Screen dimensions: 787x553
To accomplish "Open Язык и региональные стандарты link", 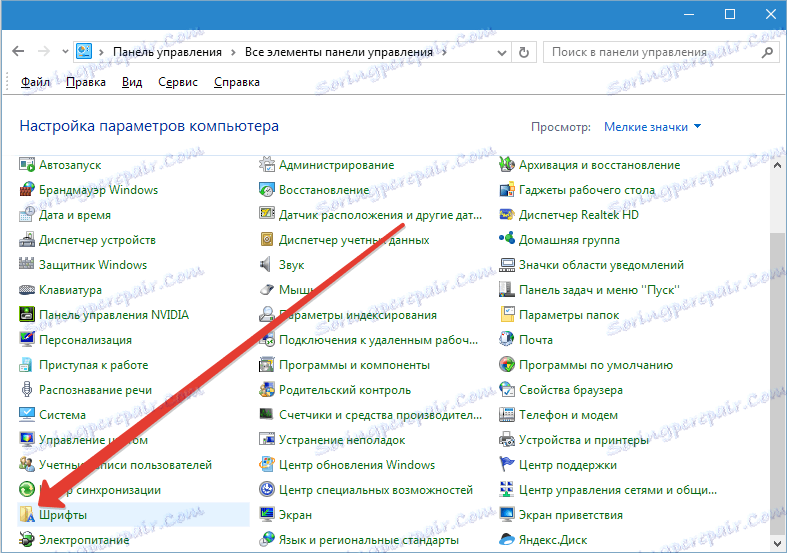I will click(369, 540).
